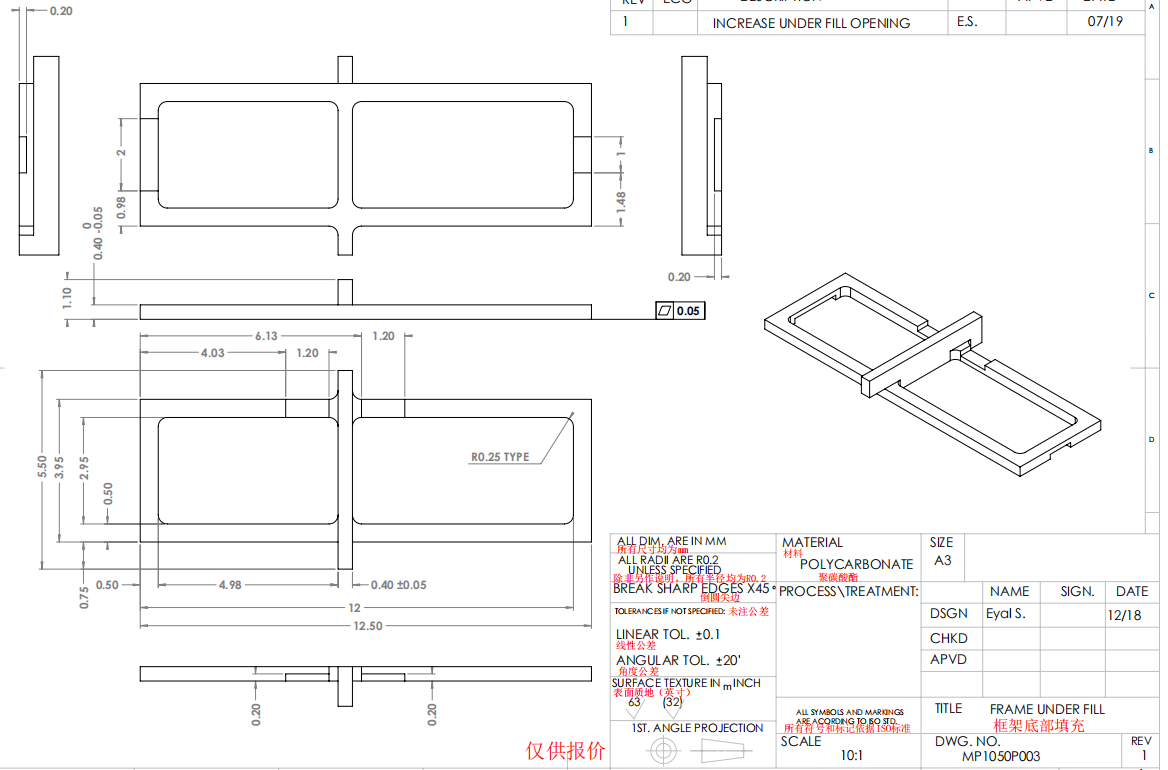This screenshot has height=770, width=1168.
Task: Select the '1.10' height dimension
Action: pos(67,298)
